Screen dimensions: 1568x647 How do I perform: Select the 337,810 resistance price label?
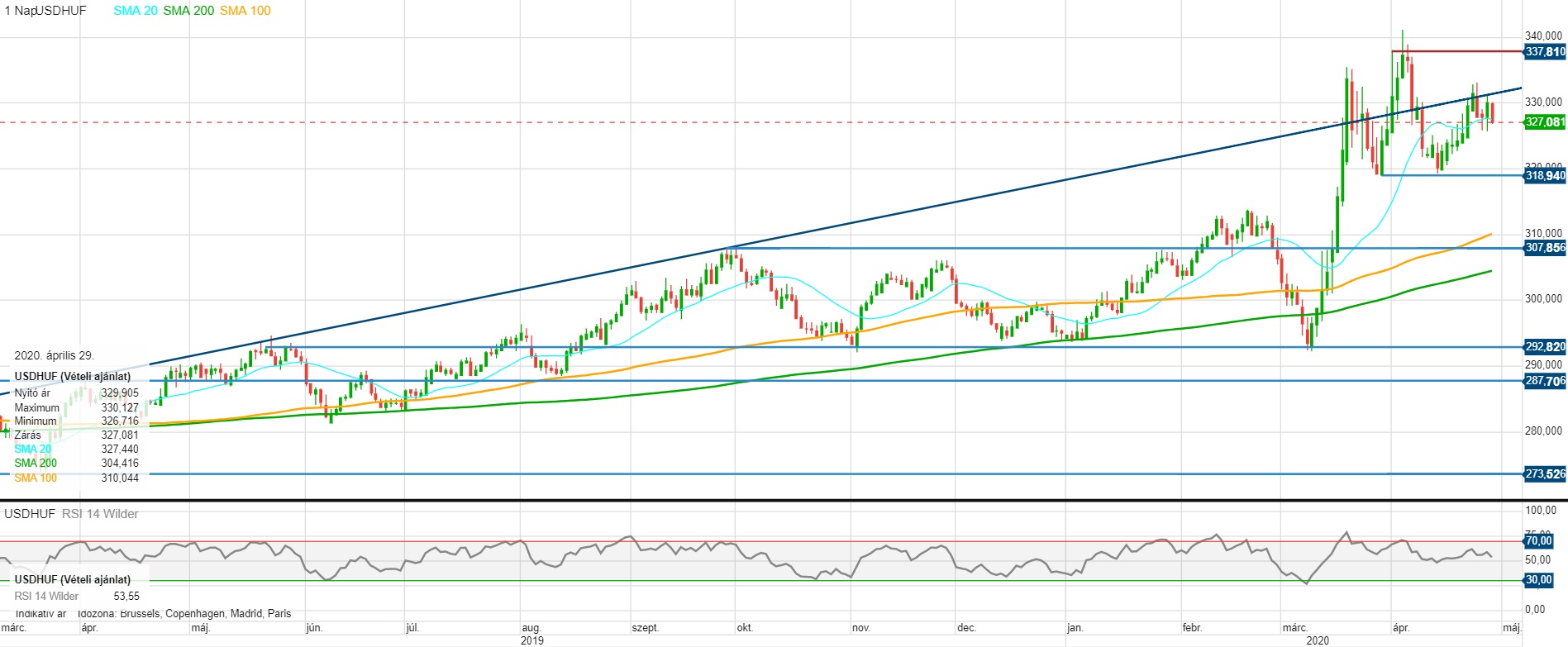(1545, 51)
